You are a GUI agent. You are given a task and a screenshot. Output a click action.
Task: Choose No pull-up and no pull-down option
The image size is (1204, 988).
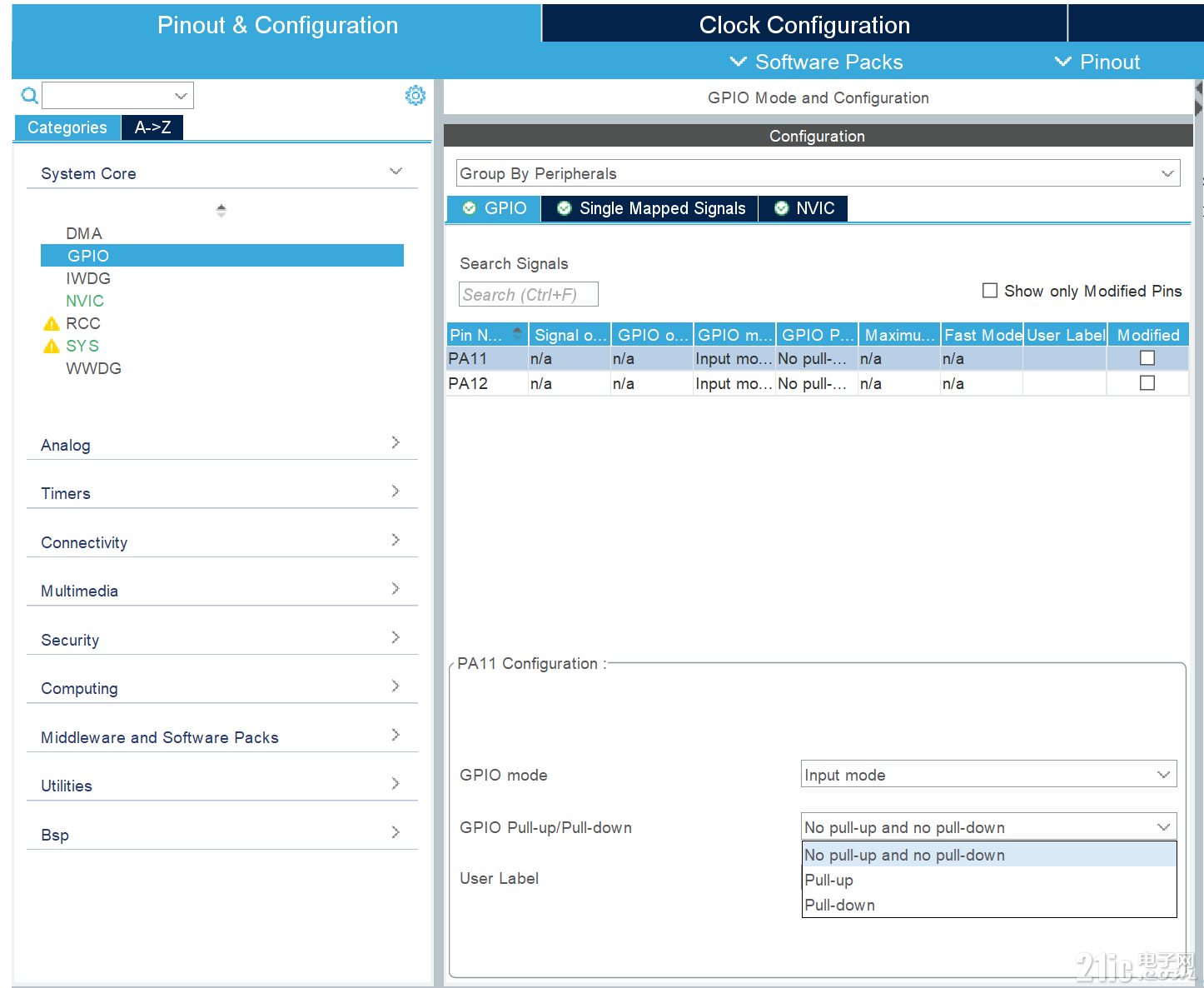989,855
